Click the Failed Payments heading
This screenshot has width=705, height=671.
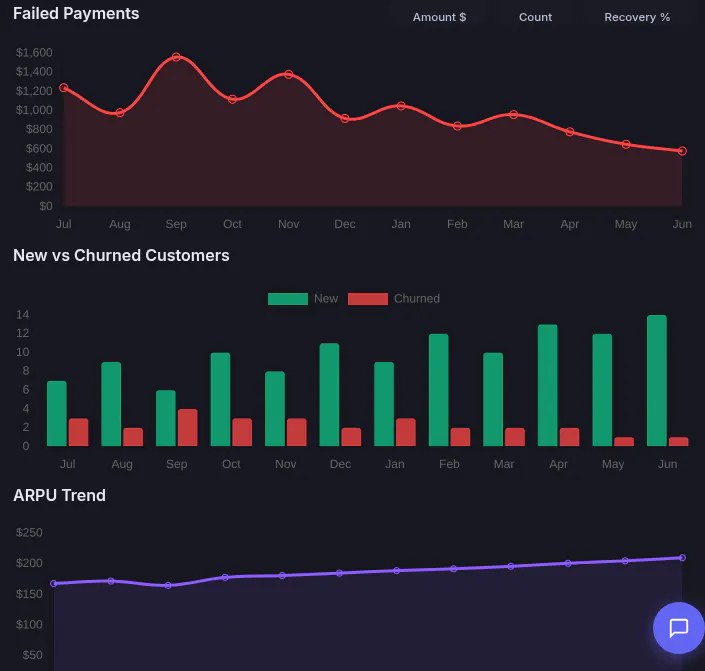pos(76,13)
